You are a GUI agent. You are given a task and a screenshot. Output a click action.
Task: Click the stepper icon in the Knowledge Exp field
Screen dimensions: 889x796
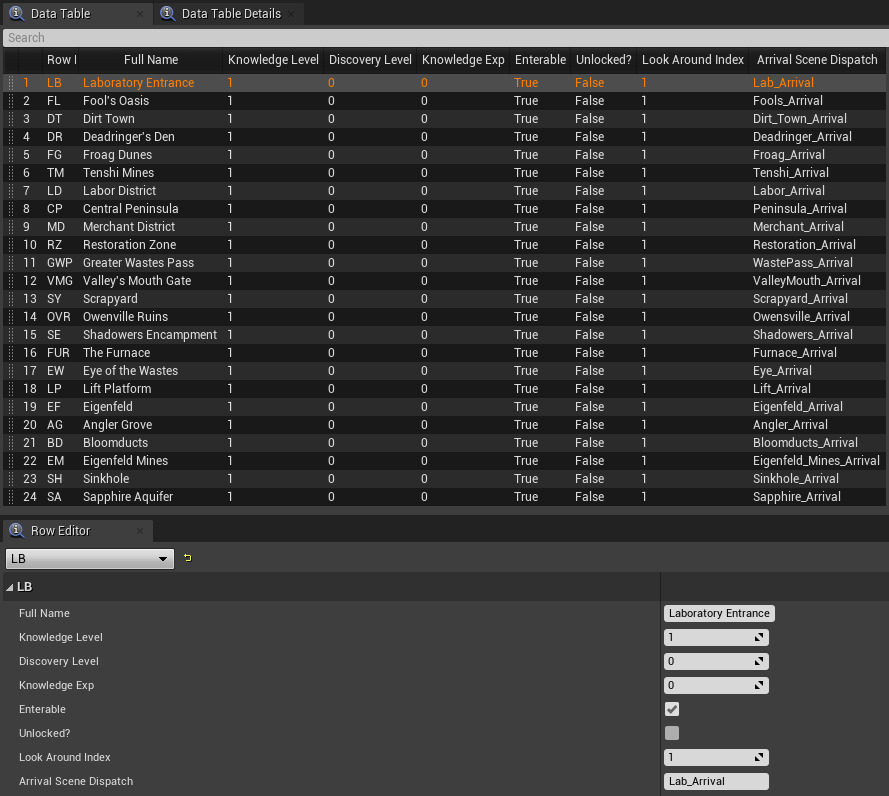(x=759, y=685)
